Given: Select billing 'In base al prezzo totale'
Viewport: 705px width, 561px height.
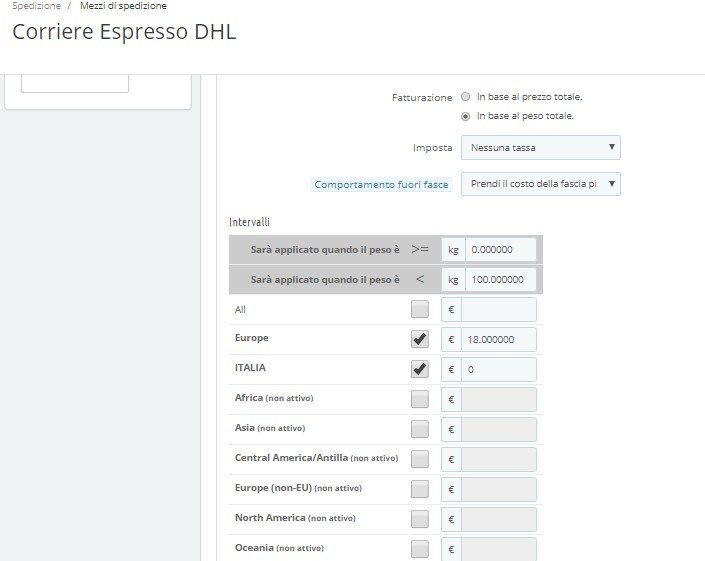Looking at the screenshot, I should 465,97.
